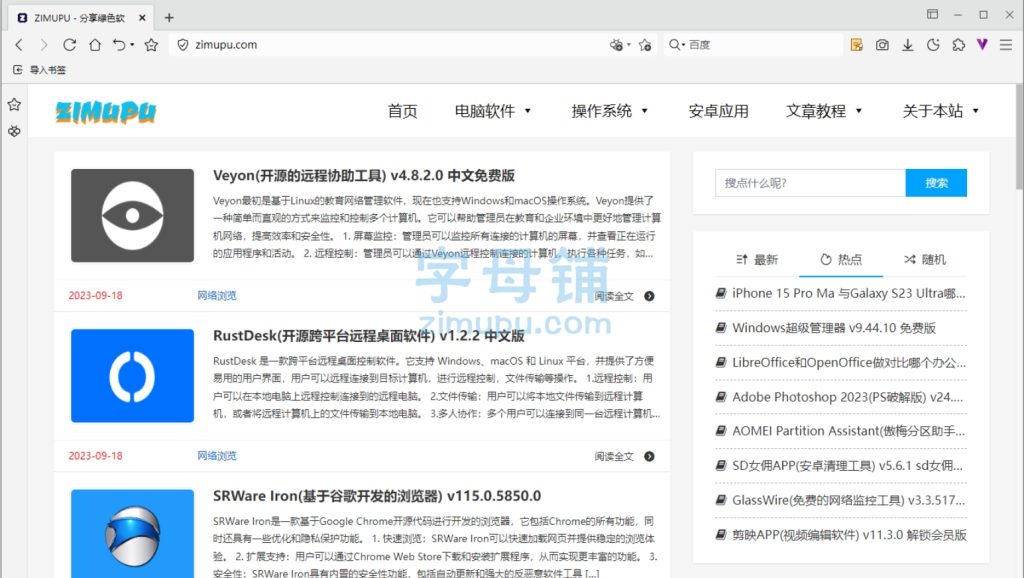Open the browser home page icon
The width and height of the screenshot is (1024, 578).
coord(95,44)
